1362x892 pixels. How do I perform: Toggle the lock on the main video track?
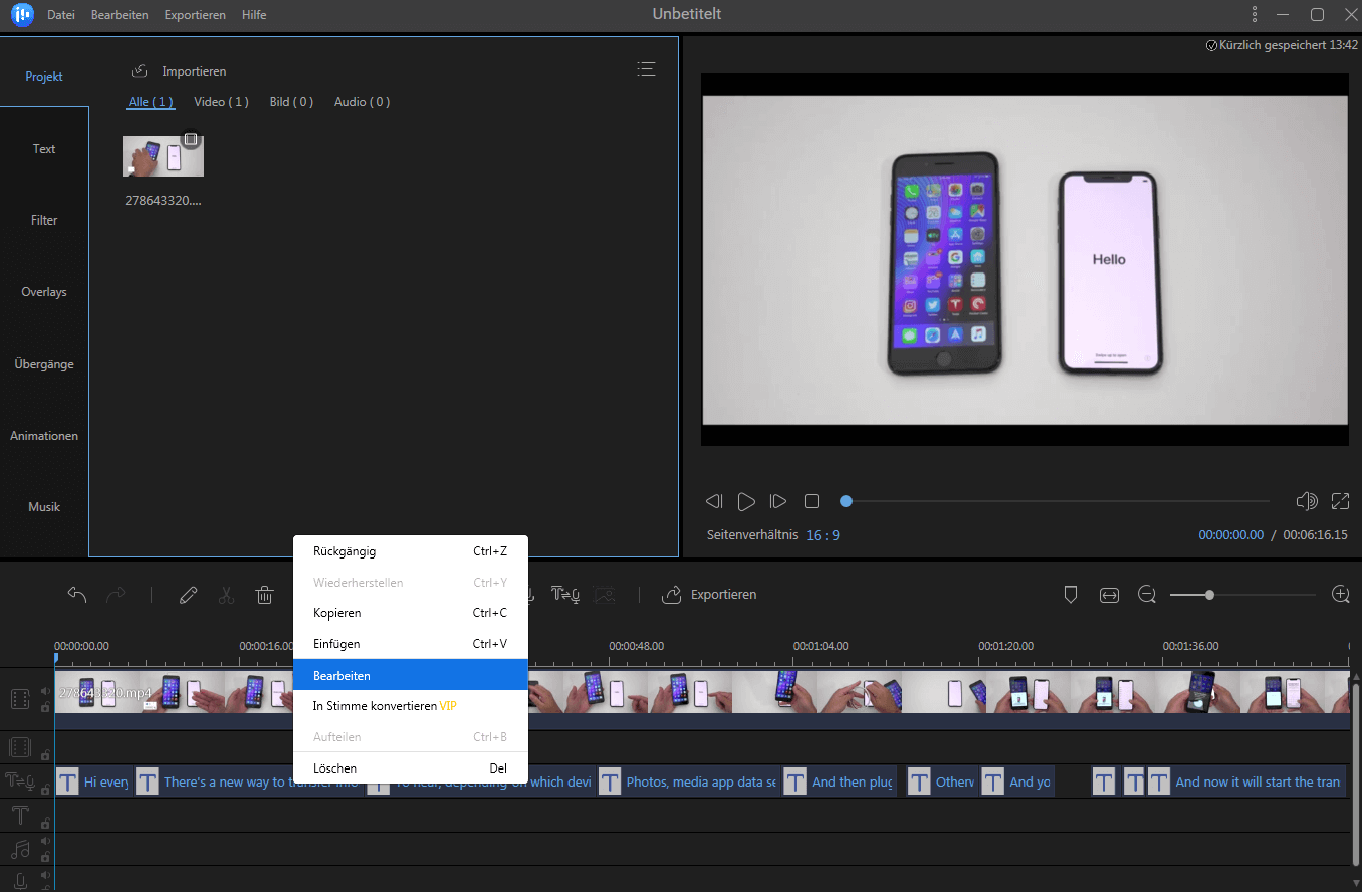tap(45, 707)
